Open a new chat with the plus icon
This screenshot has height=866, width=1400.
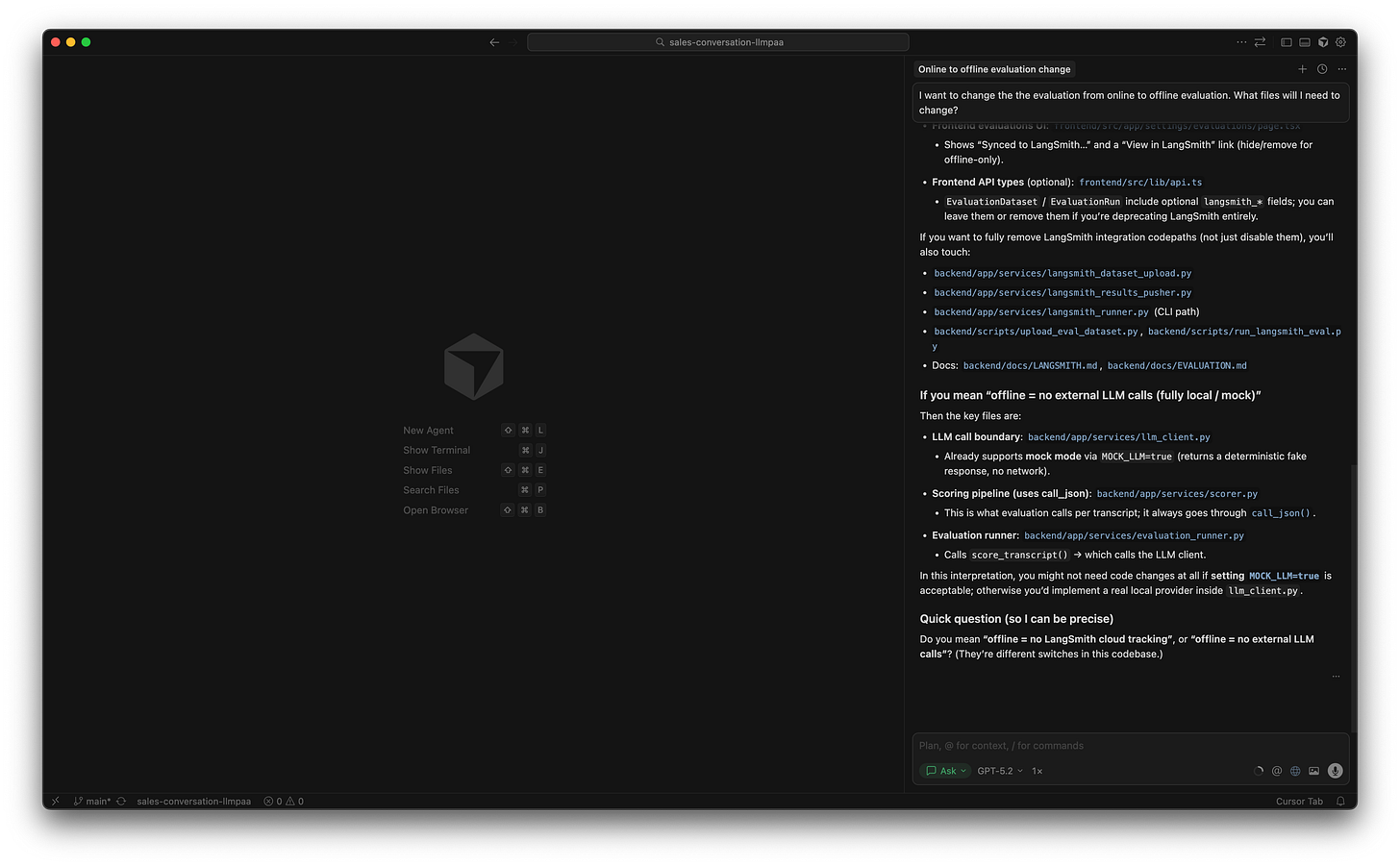[1303, 68]
